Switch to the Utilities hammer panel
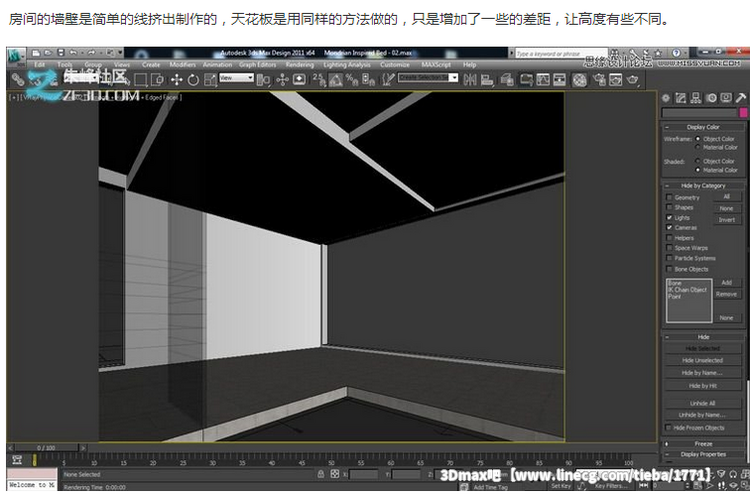 click(741, 98)
